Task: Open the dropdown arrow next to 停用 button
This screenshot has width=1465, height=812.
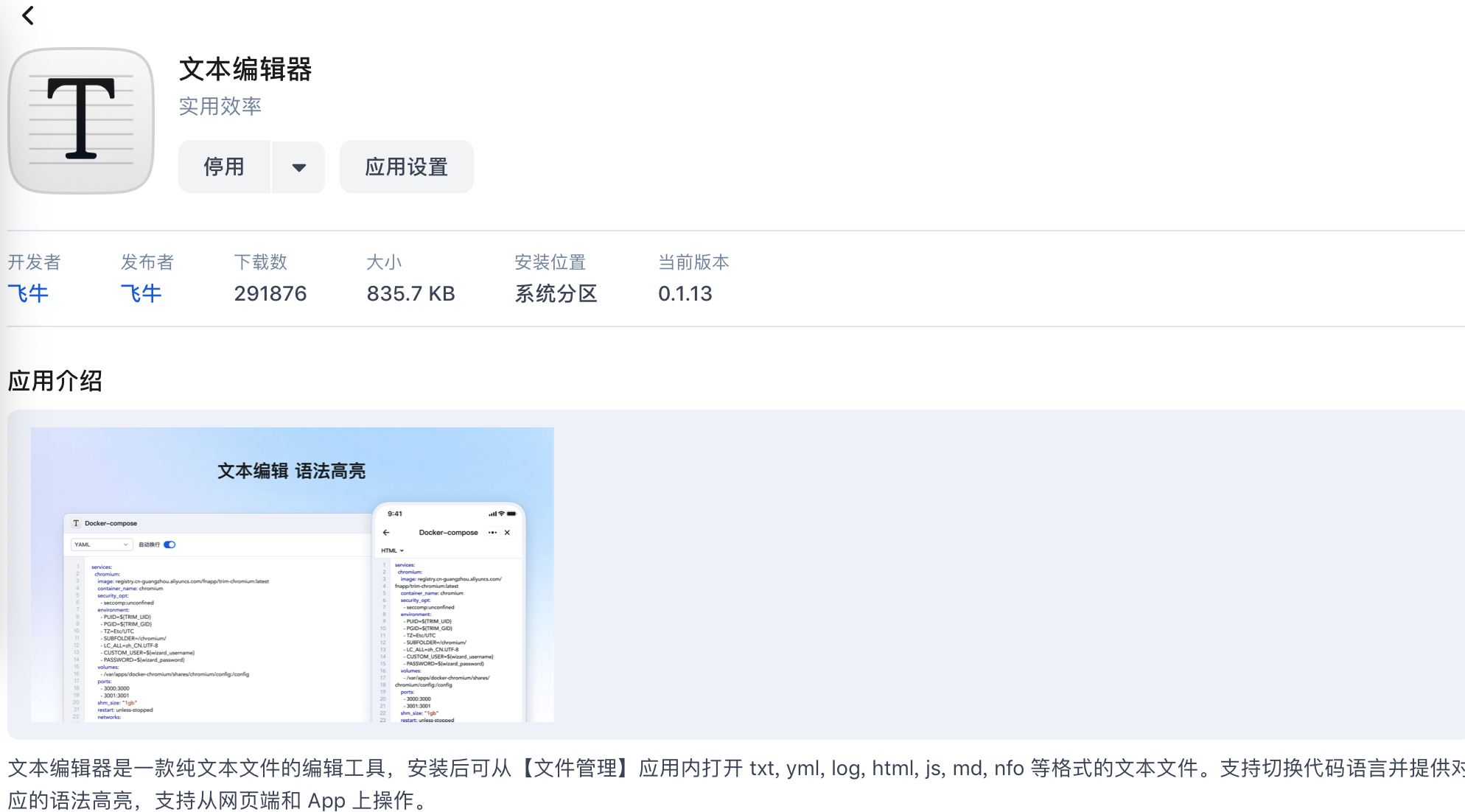Action: tap(299, 167)
